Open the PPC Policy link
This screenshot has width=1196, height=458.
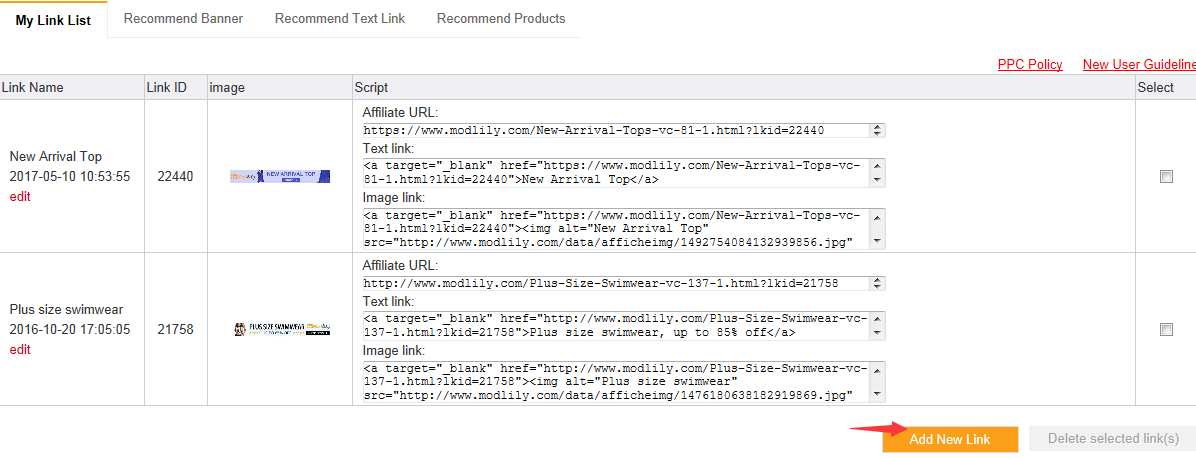(x=1030, y=65)
